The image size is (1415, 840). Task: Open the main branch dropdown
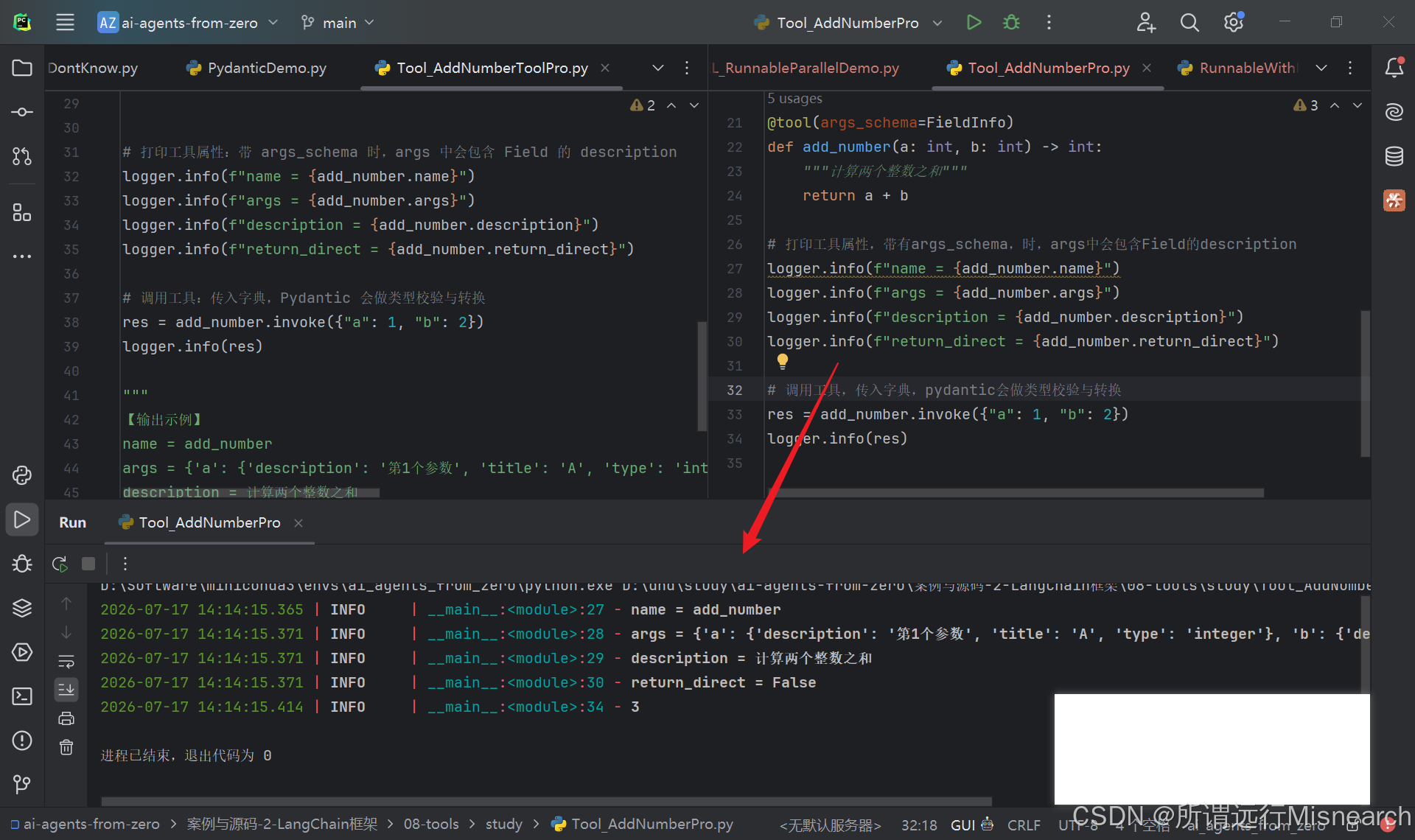[x=338, y=22]
